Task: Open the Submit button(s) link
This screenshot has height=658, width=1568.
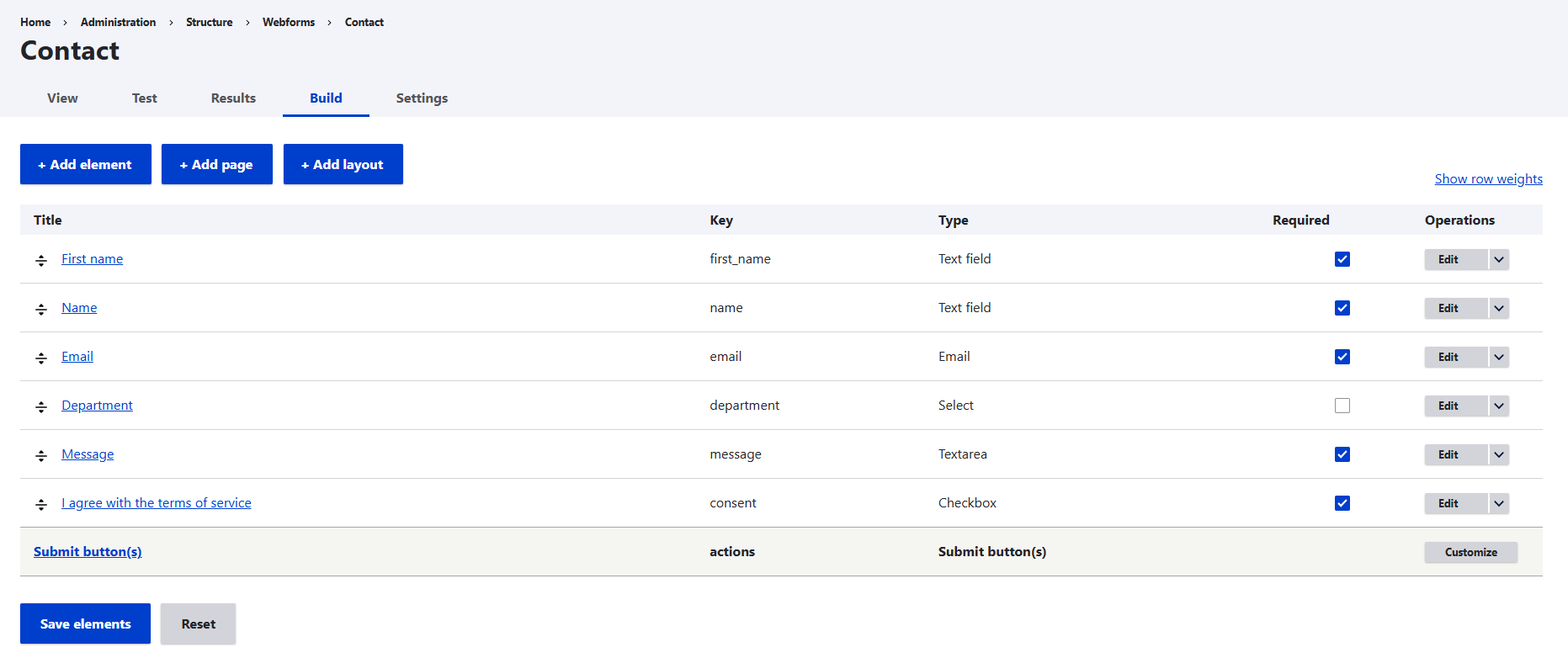Action: [88, 552]
